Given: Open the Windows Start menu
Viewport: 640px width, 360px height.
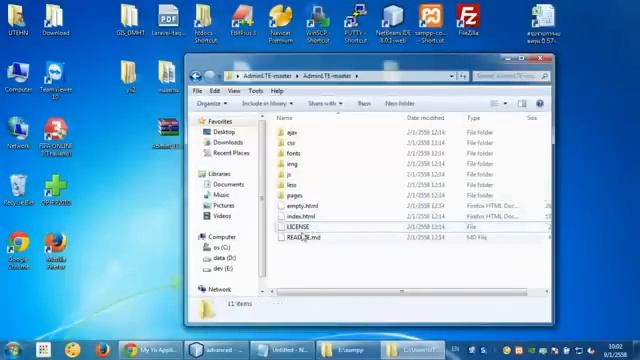Looking at the screenshot, I should [13, 350].
